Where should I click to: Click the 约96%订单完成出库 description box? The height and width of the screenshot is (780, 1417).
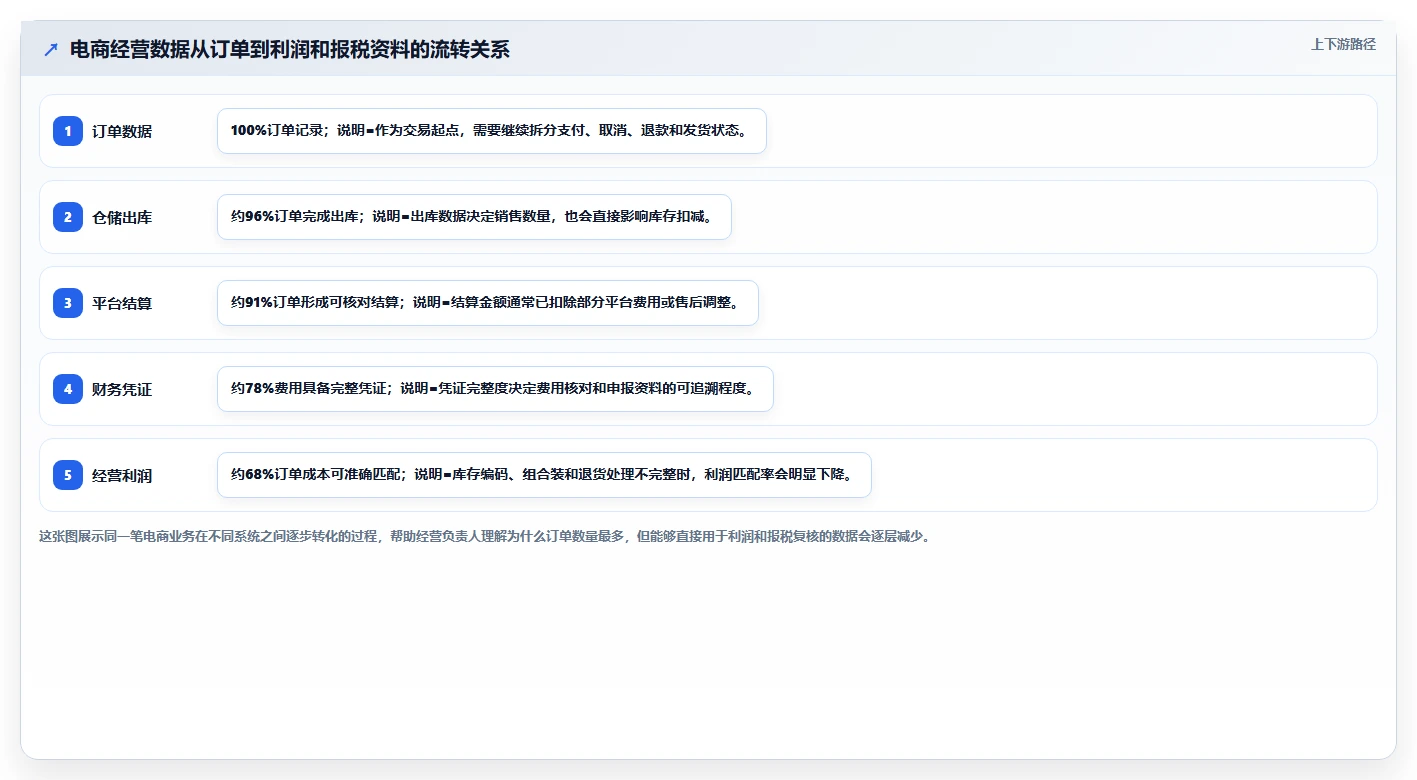pyautogui.click(x=474, y=217)
